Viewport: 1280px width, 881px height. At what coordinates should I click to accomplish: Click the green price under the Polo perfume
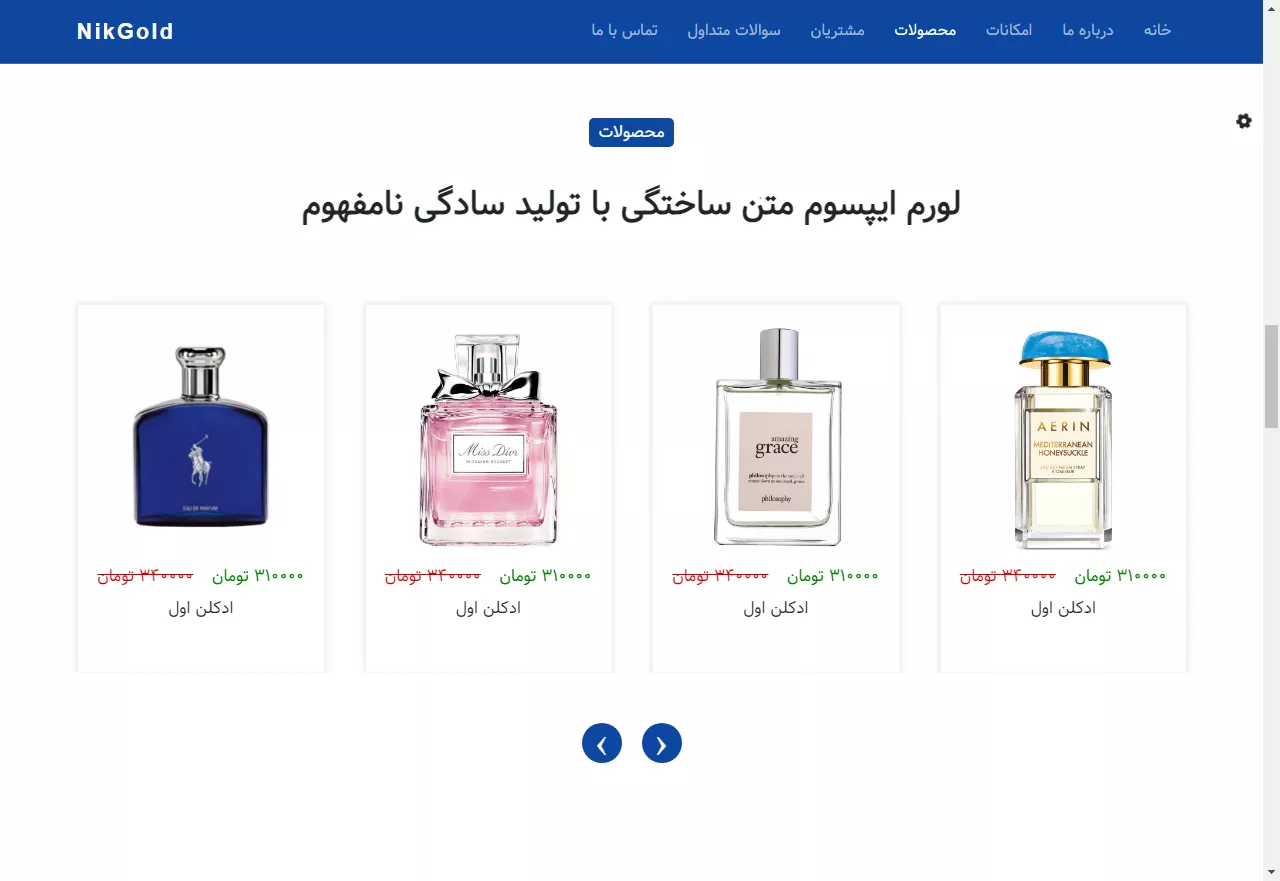pyautogui.click(x=257, y=576)
